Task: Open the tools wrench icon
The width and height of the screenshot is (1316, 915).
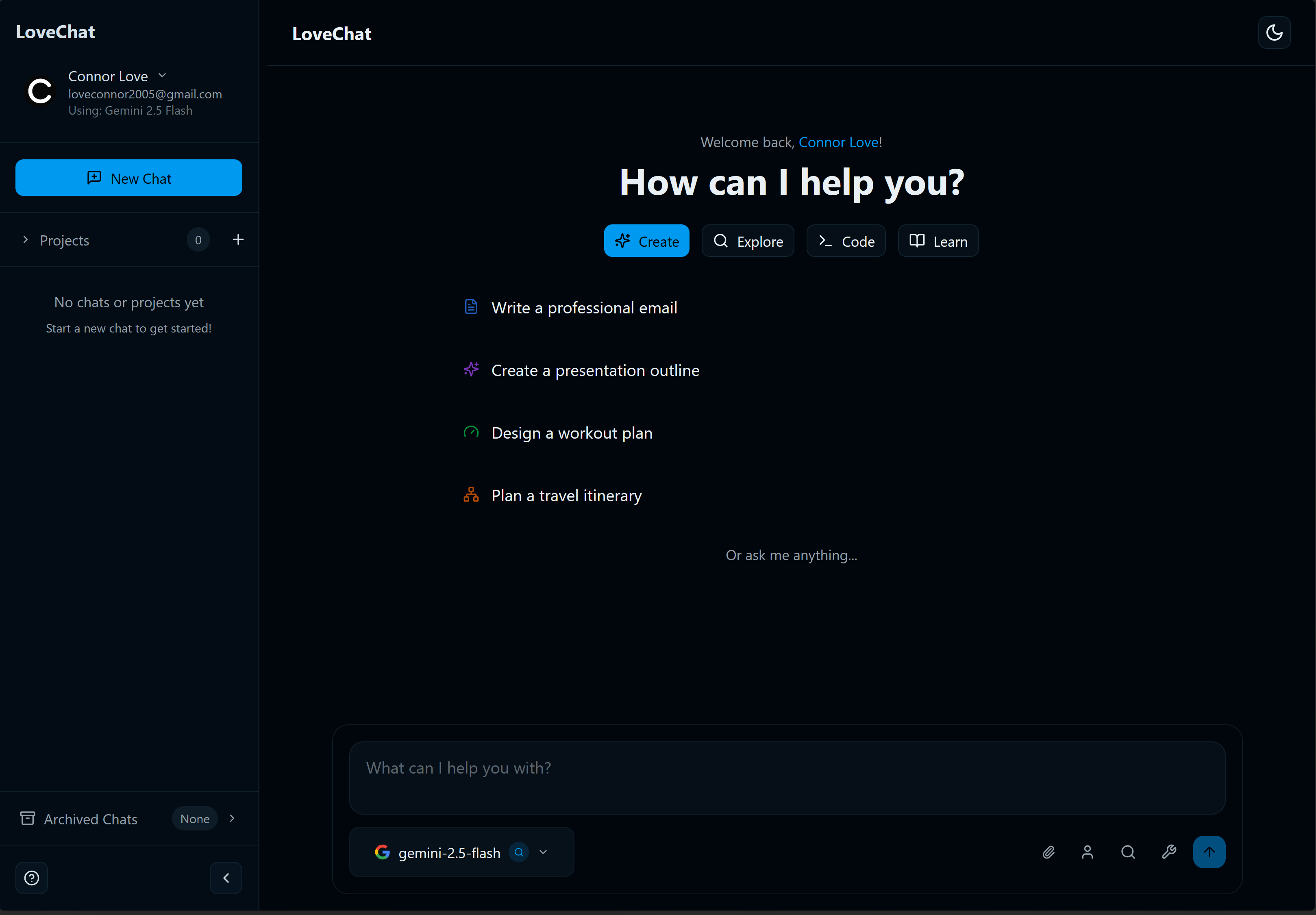Action: (x=1169, y=852)
